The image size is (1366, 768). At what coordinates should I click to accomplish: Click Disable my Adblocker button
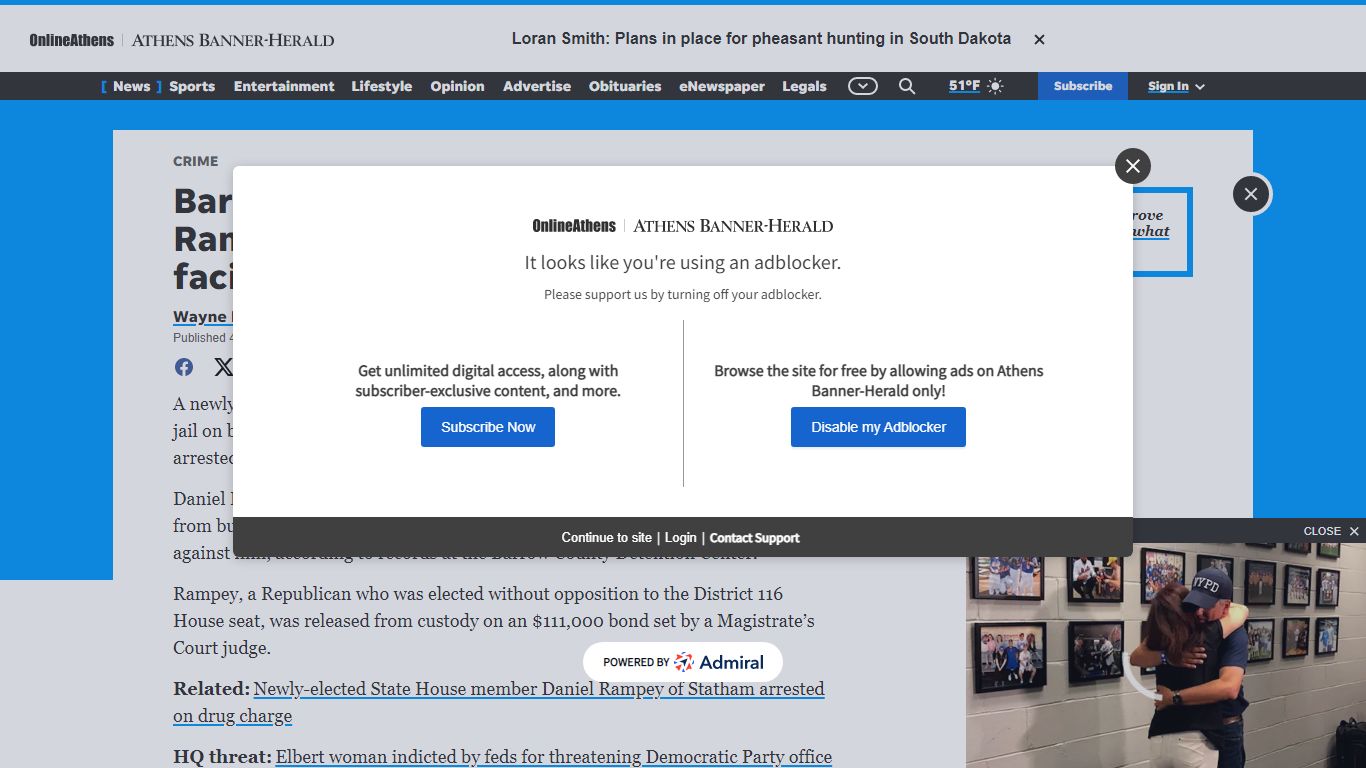[x=878, y=427]
